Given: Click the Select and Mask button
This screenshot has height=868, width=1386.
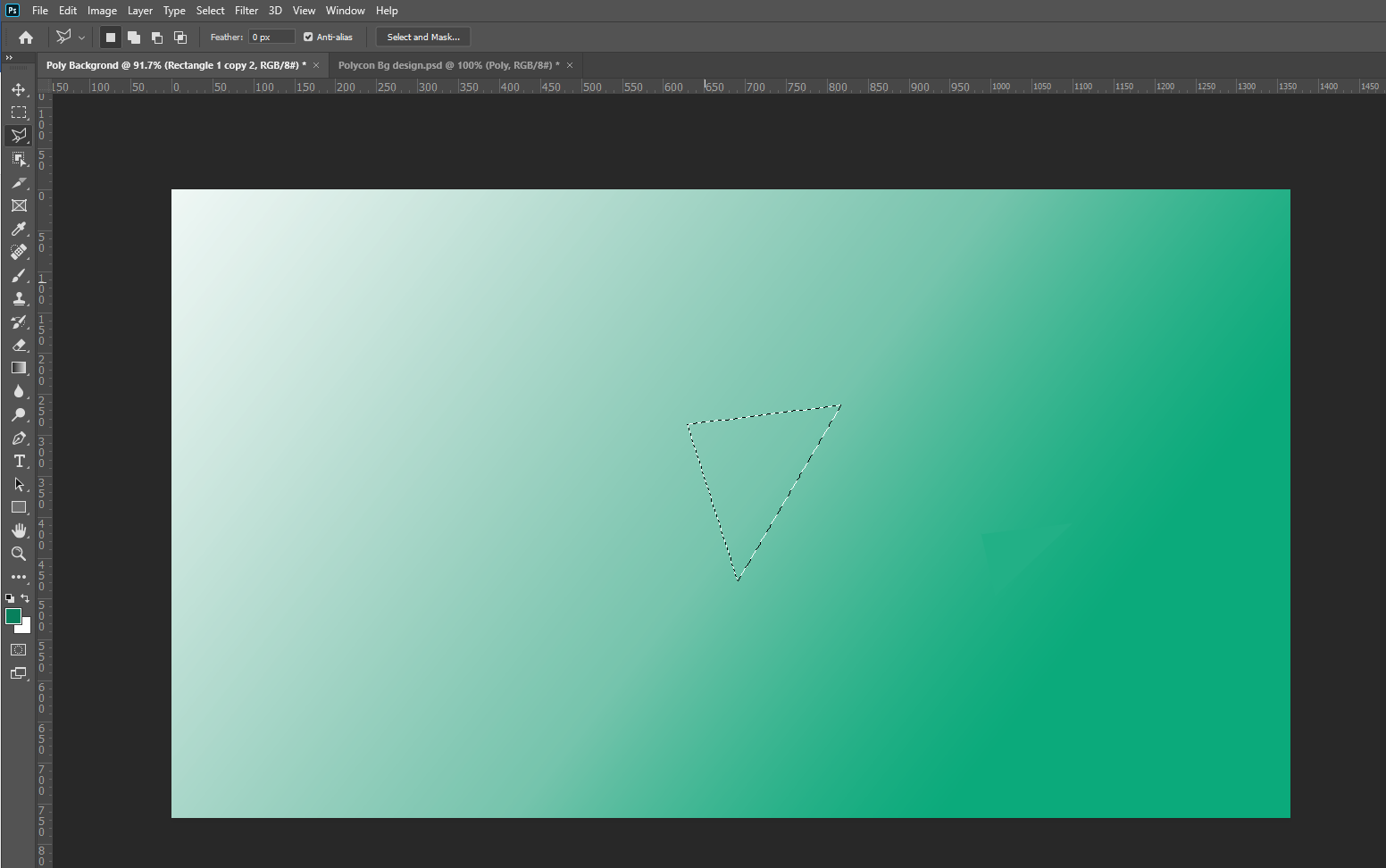Looking at the screenshot, I should pos(423,38).
